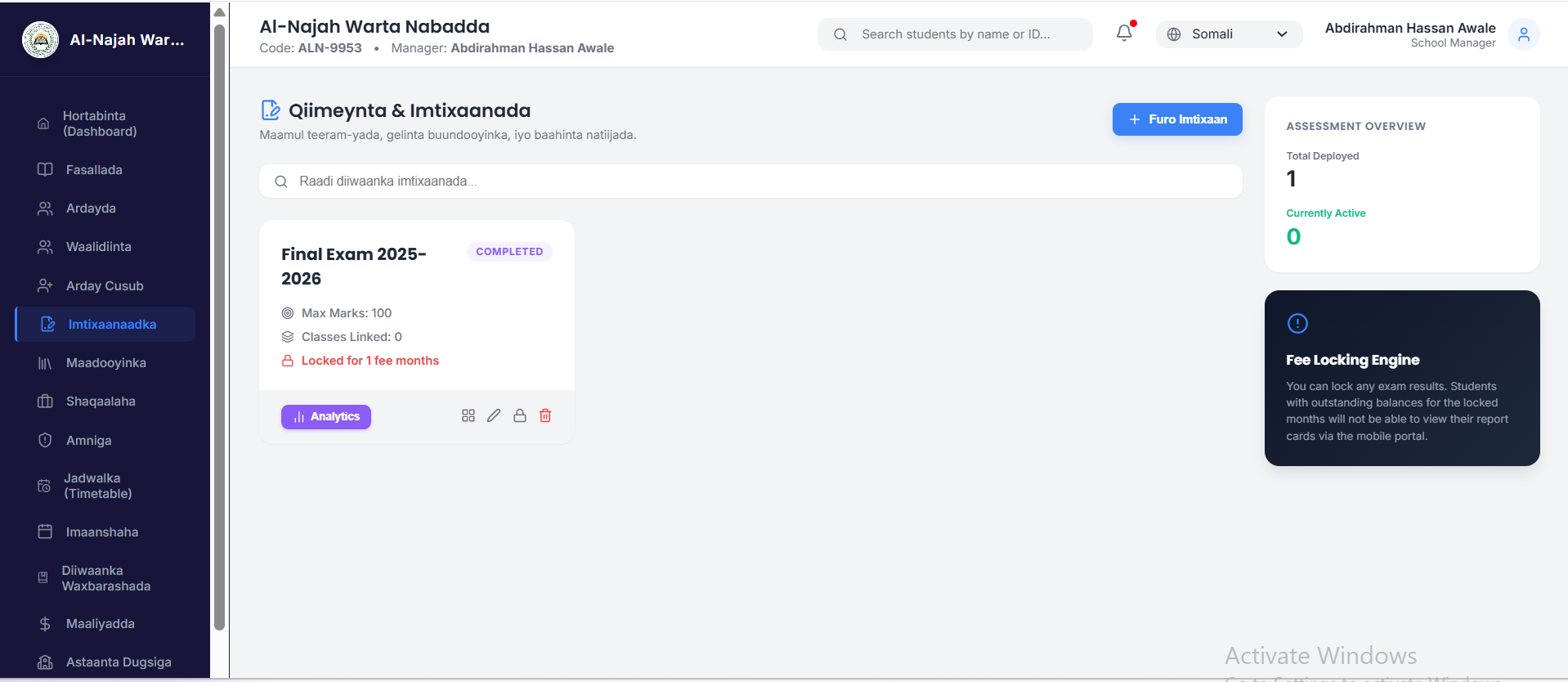Open Jadwalka (Timetable) menu item
Viewport: 1568px width, 682px height.
coord(105,486)
